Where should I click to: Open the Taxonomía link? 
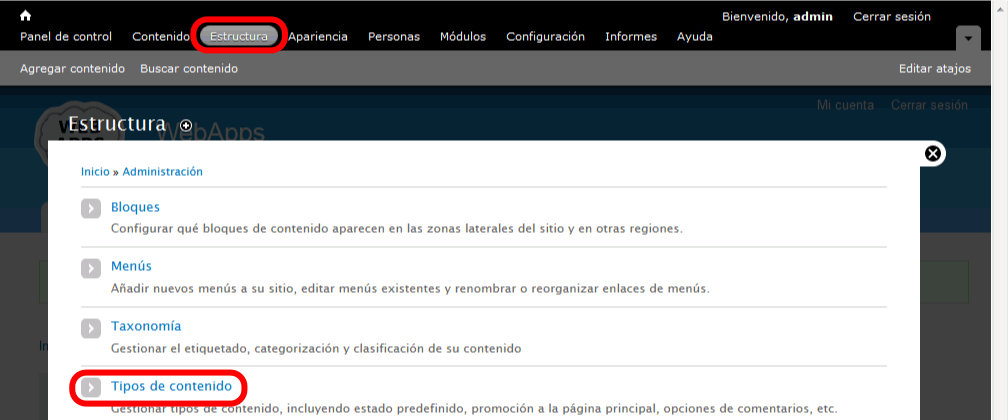tap(146, 326)
